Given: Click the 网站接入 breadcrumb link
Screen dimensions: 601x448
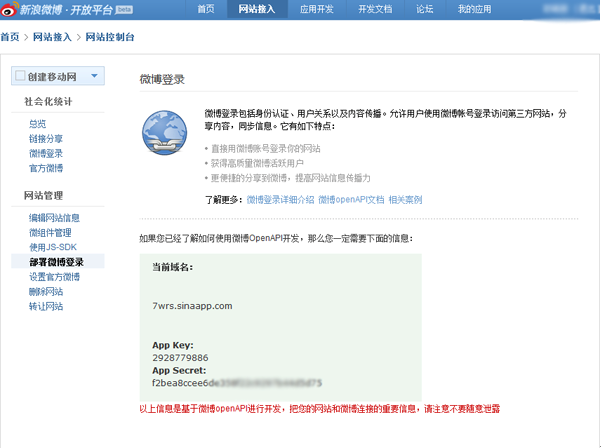Looking at the screenshot, I should click(x=52, y=37).
